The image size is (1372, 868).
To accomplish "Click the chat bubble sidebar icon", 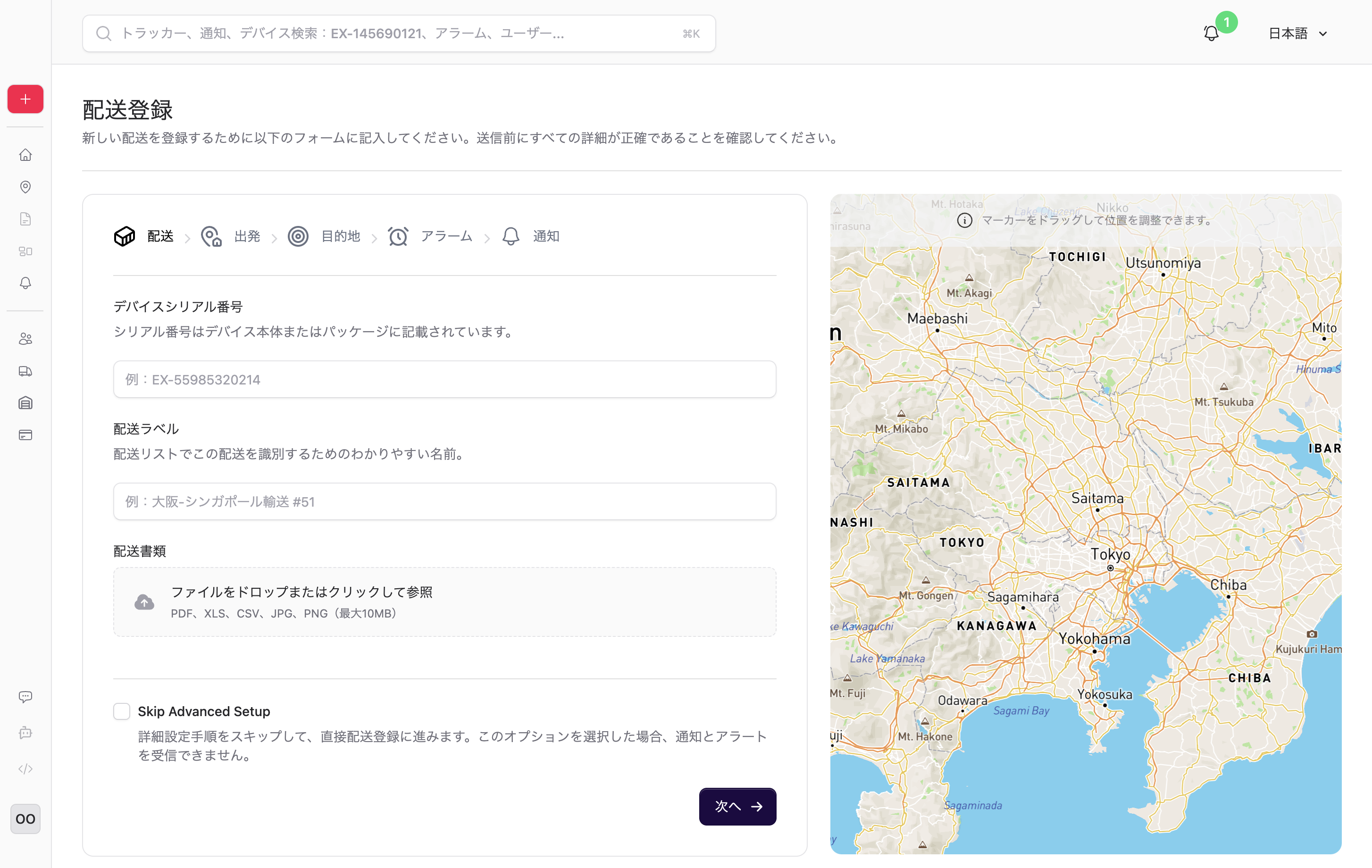I will pos(25,697).
